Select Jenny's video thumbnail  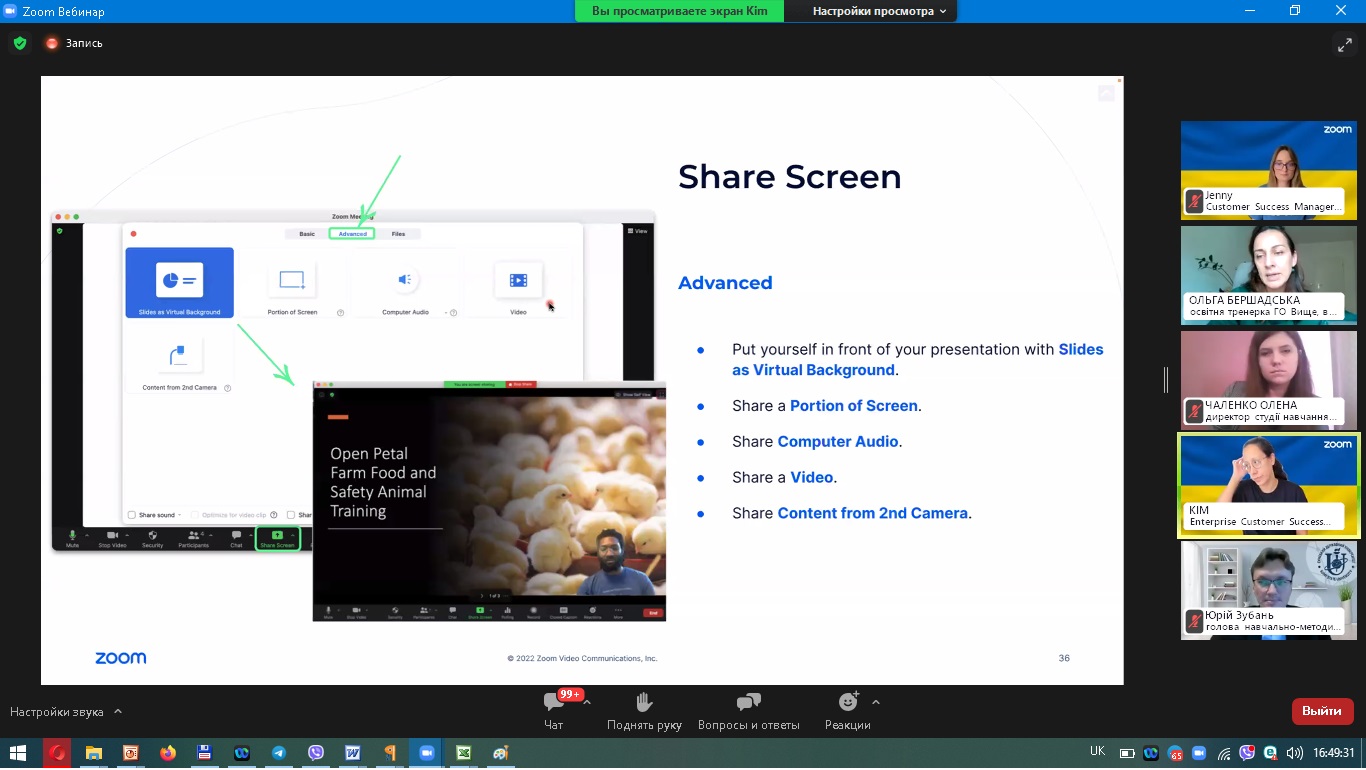pos(1269,170)
